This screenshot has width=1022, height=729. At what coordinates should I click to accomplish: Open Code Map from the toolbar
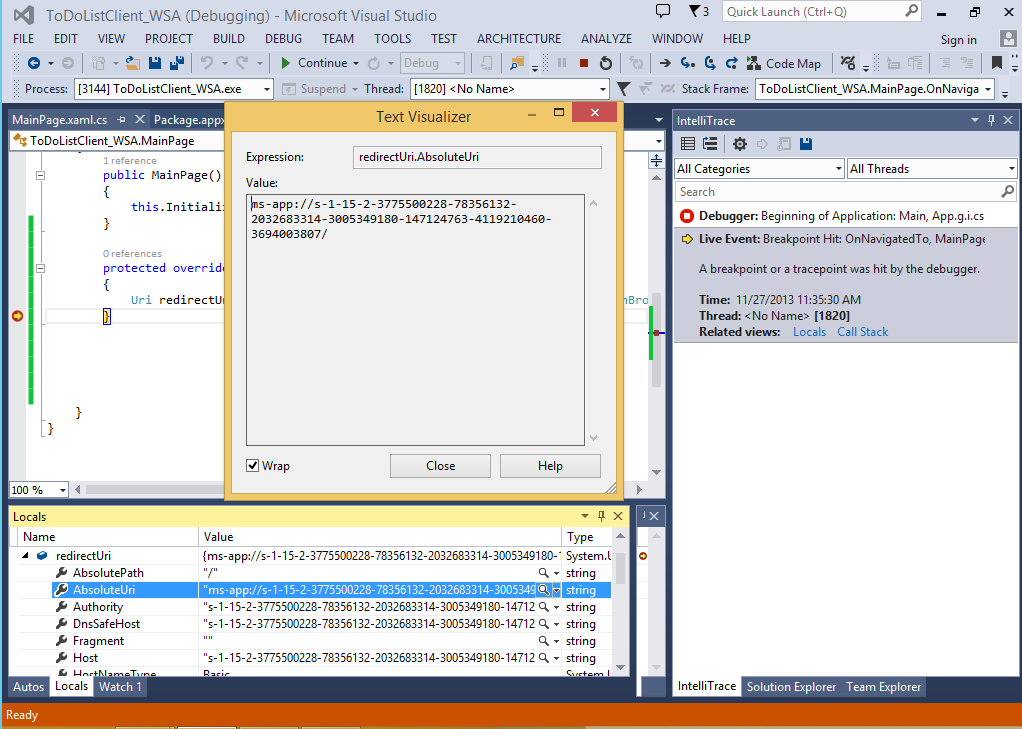click(x=784, y=63)
